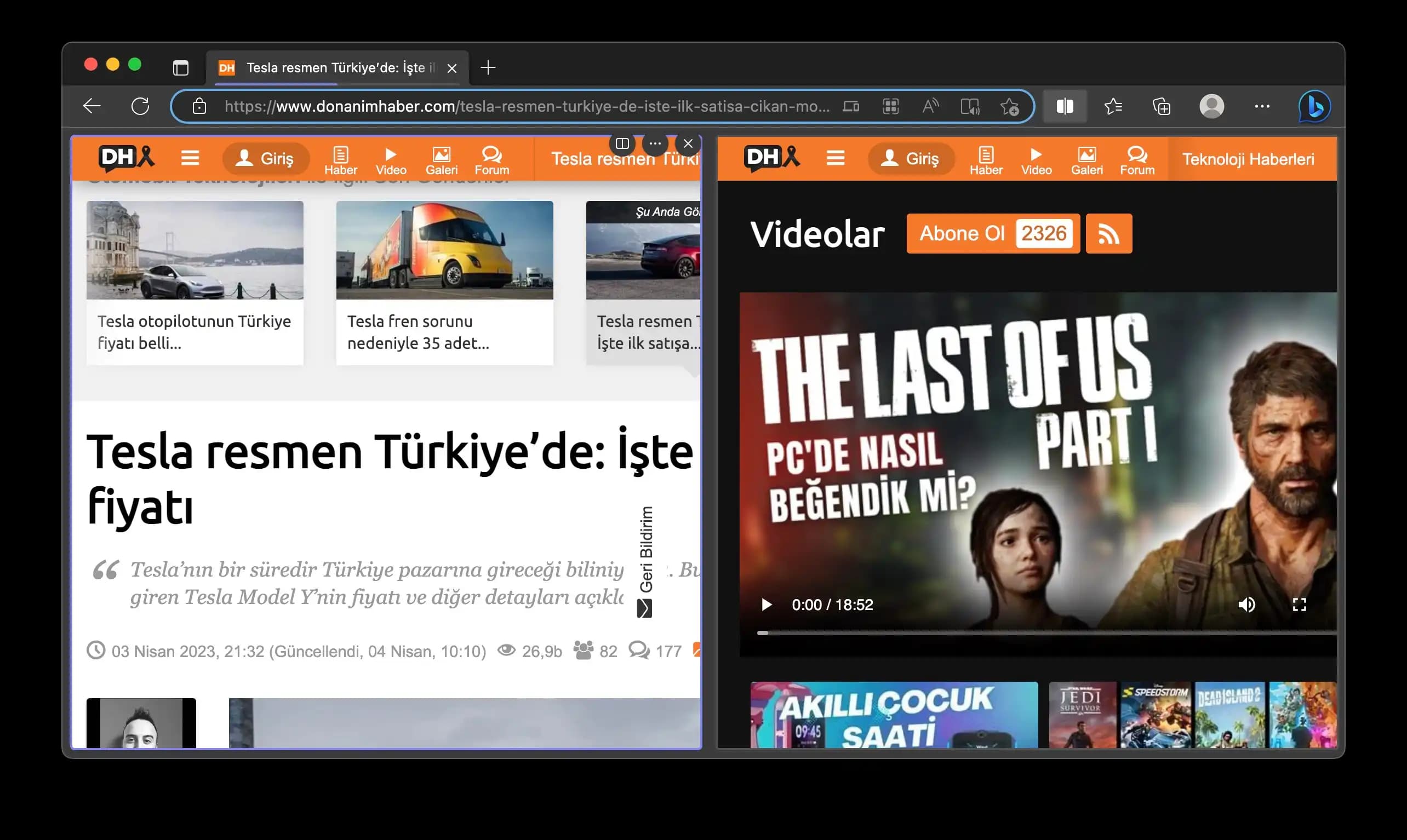Reload the current page

pos(140,106)
